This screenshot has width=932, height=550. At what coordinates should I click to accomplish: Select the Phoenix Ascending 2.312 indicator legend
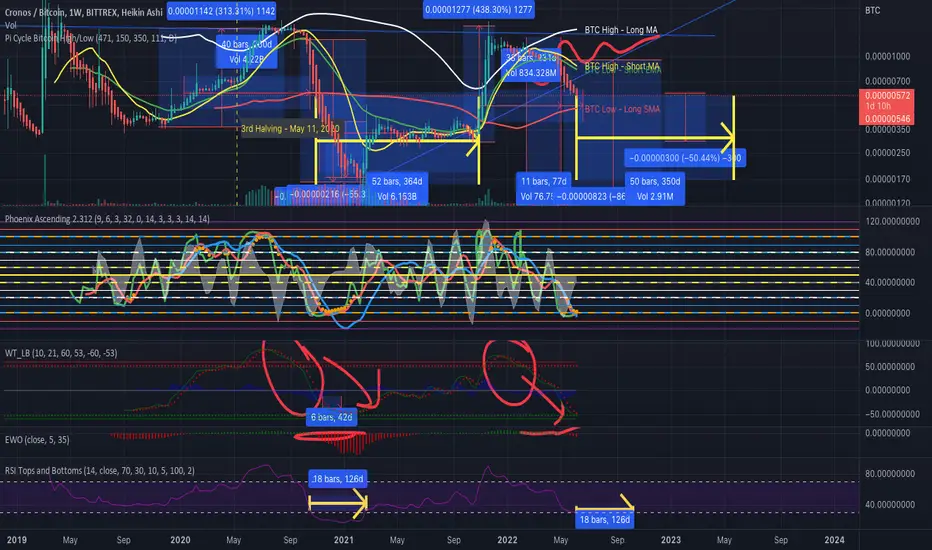(107, 219)
